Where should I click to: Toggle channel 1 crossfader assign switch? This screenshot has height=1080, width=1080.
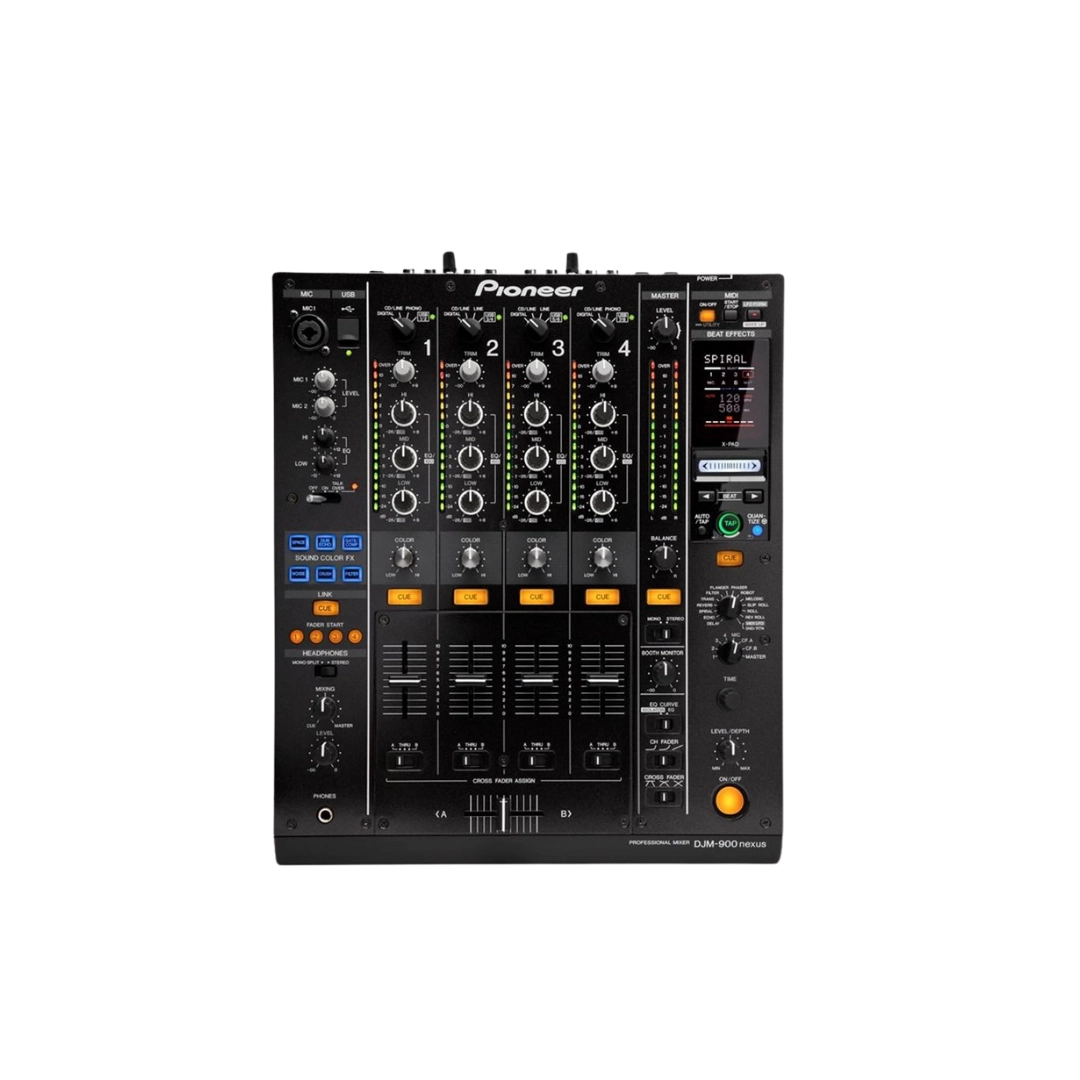(x=404, y=761)
